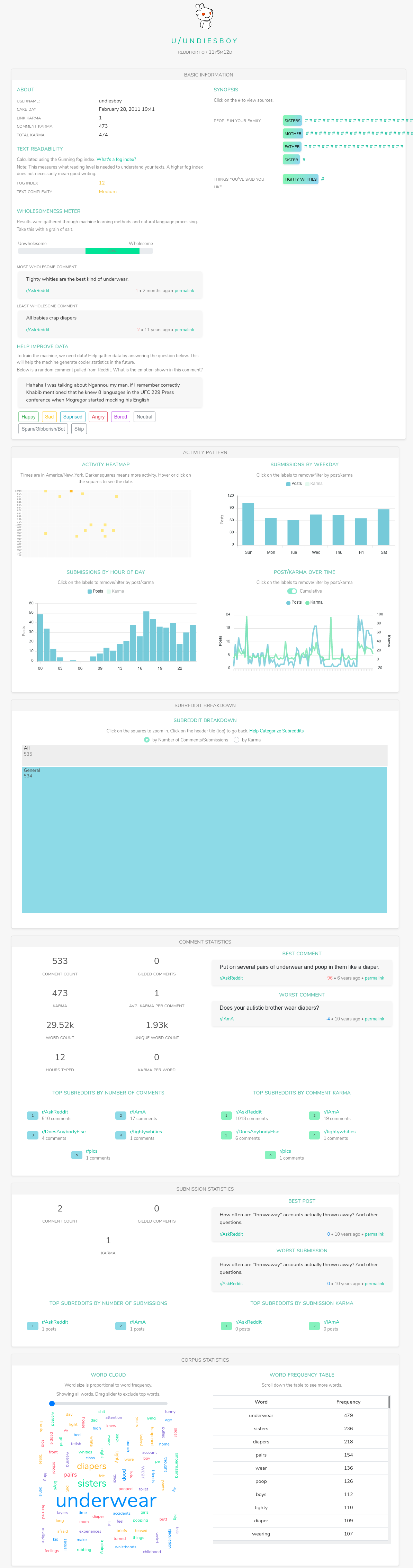Click the Word column header
The height and width of the screenshot is (1568, 413).
(x=261, y=1402)
